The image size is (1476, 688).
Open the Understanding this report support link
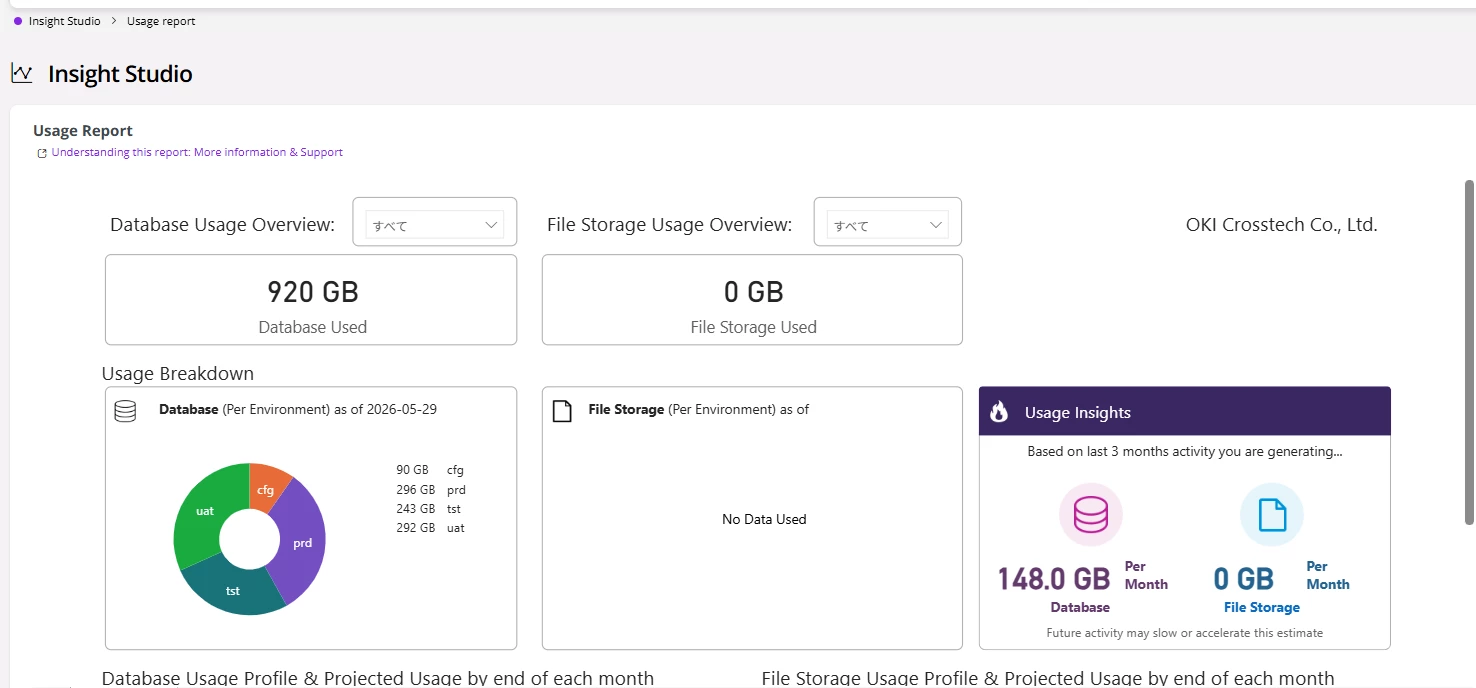click(197, 153)
